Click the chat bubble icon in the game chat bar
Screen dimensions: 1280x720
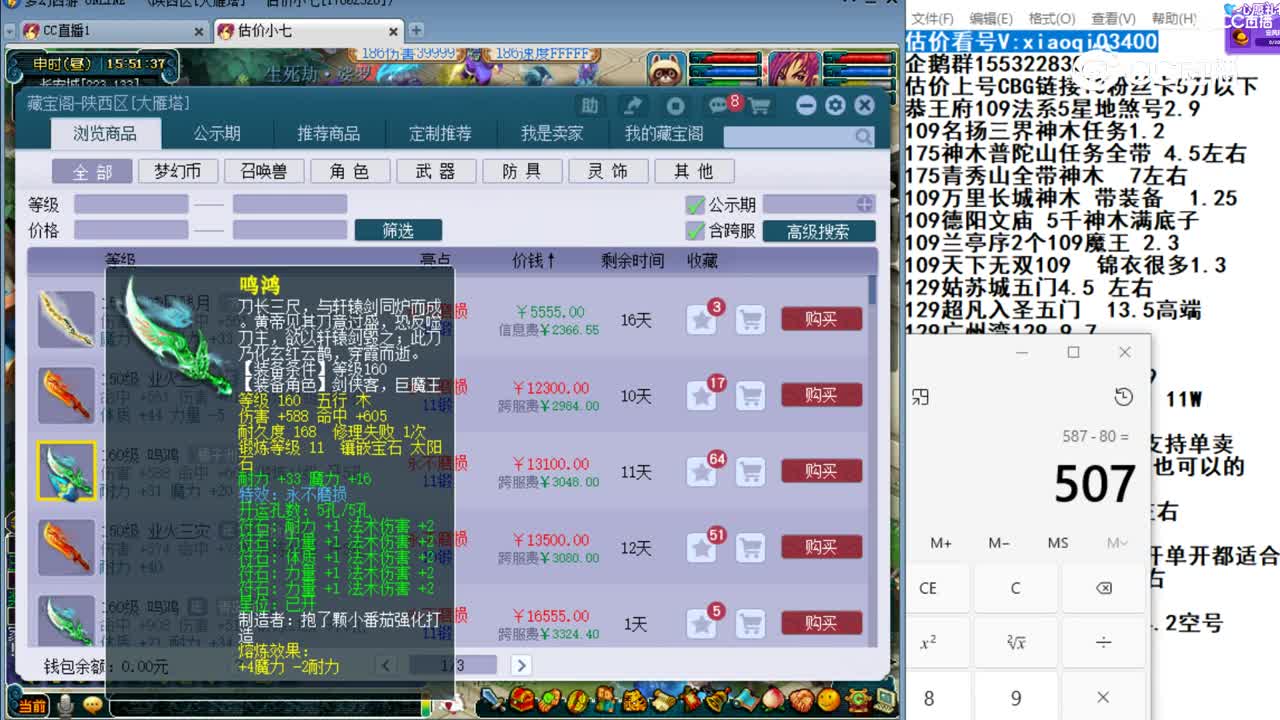[93, 705]
